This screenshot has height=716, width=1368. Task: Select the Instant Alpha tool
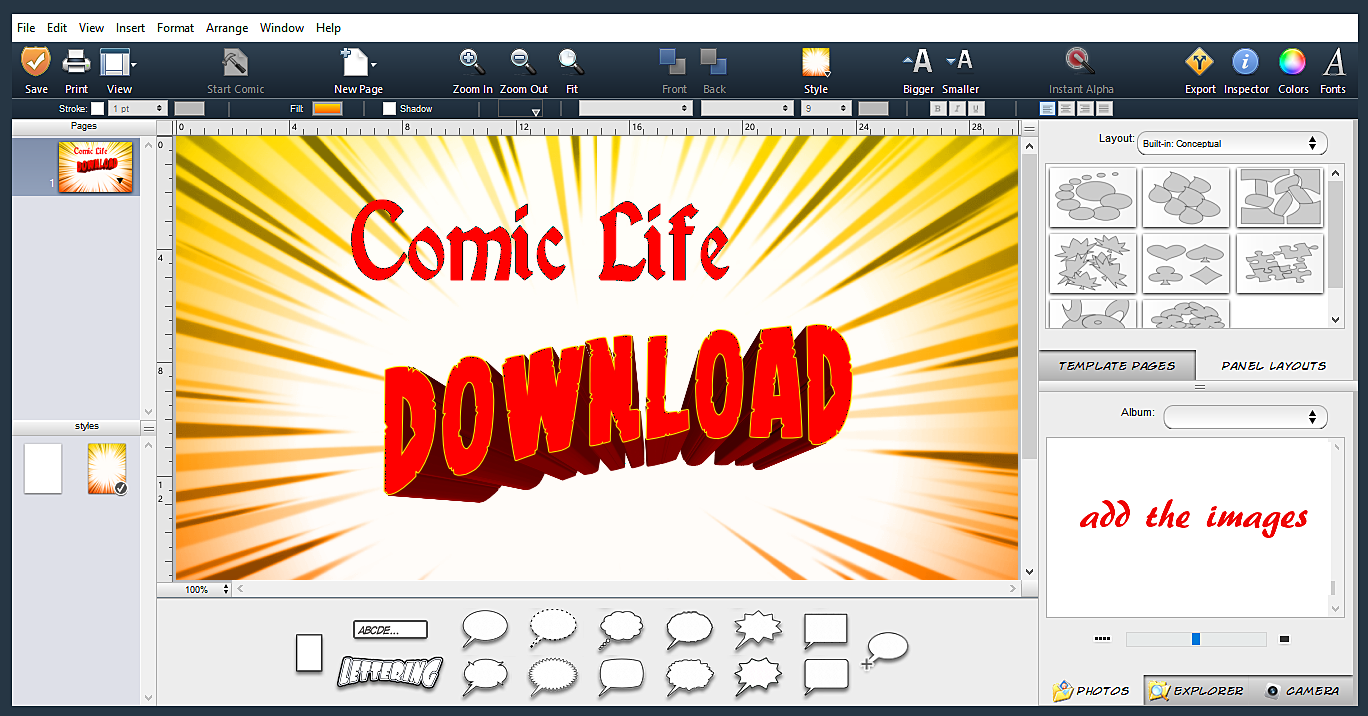1080,63
